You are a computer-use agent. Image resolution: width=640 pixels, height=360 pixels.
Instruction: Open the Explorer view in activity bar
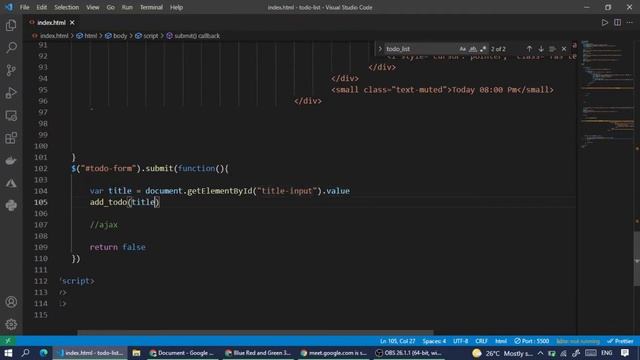click(11, 25)
